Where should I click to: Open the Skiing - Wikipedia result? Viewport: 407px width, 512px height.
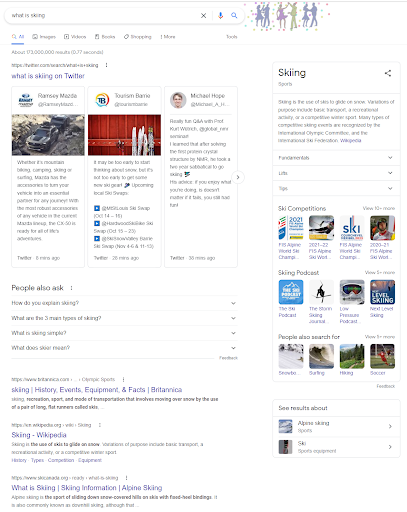39,435
